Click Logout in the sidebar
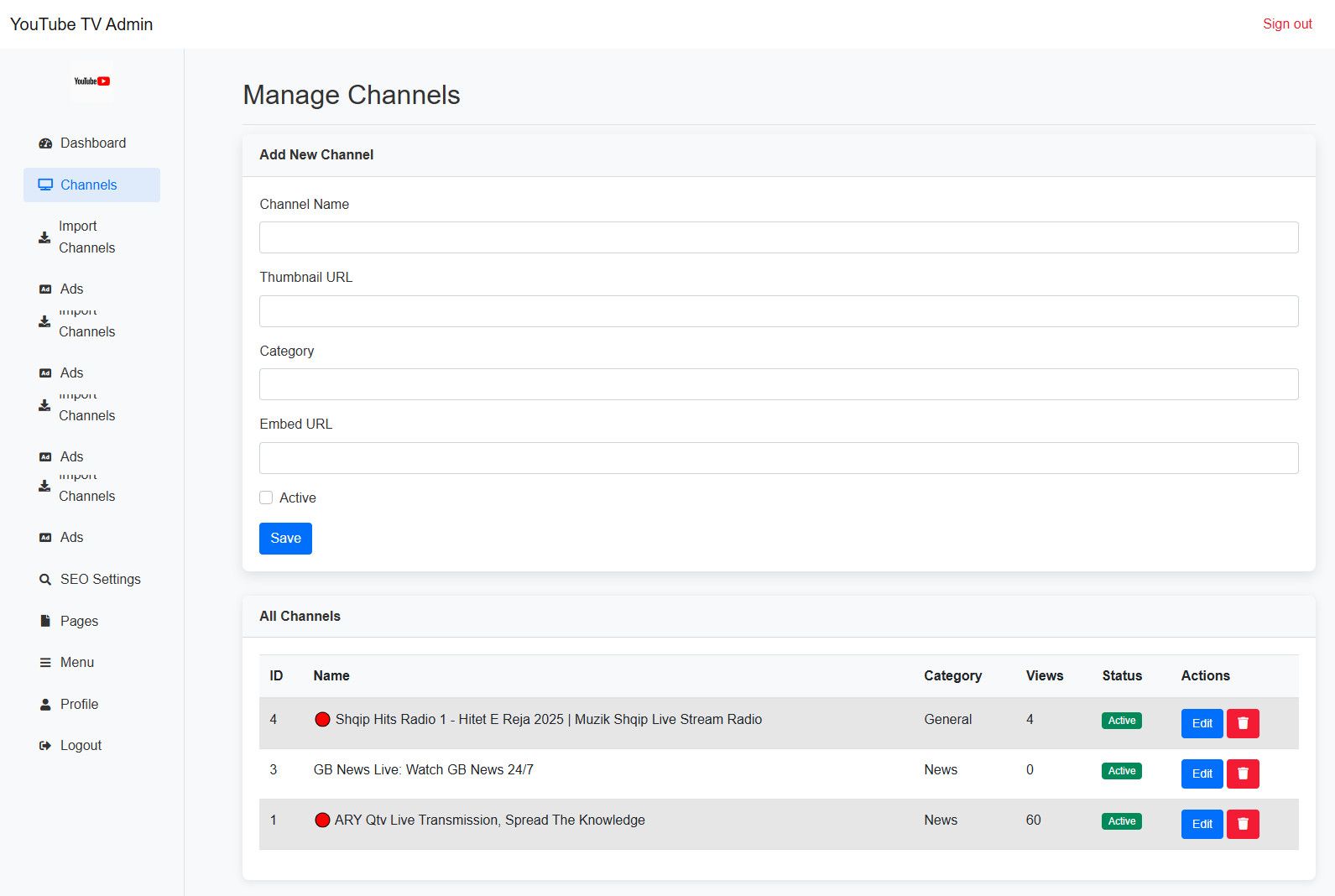Screen dimensions: 1335x896 (x=81, y=746)
